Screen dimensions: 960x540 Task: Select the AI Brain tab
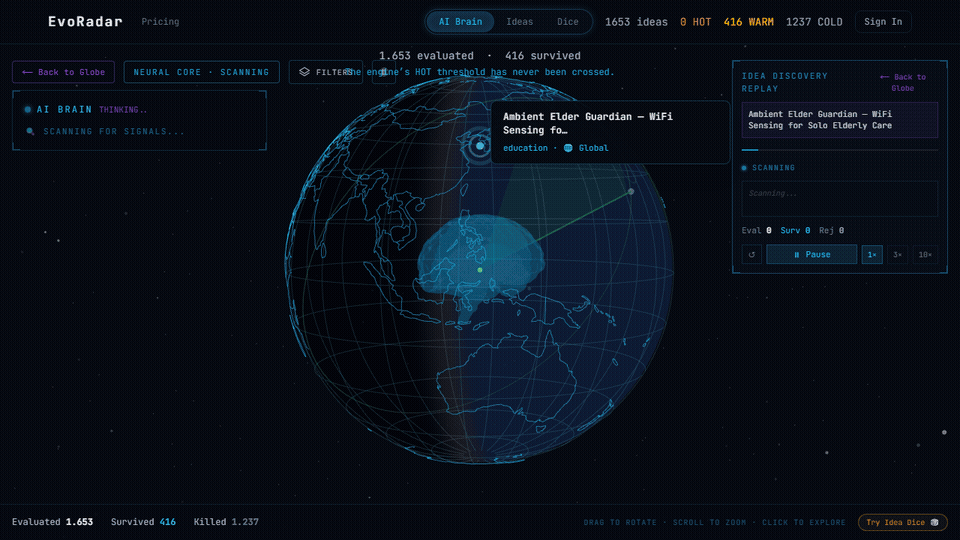click(x=460, y=22)
